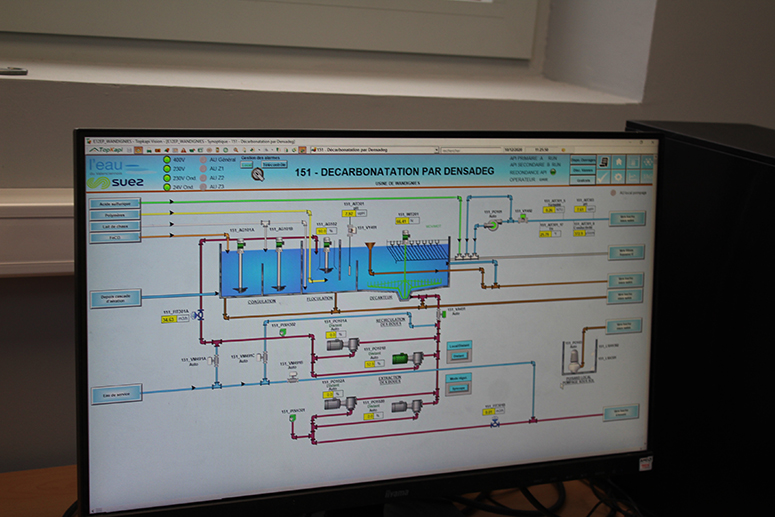Click the yellow flow value near 151_FIT301A
Screen dimensions: 775x517
point(168,319)
